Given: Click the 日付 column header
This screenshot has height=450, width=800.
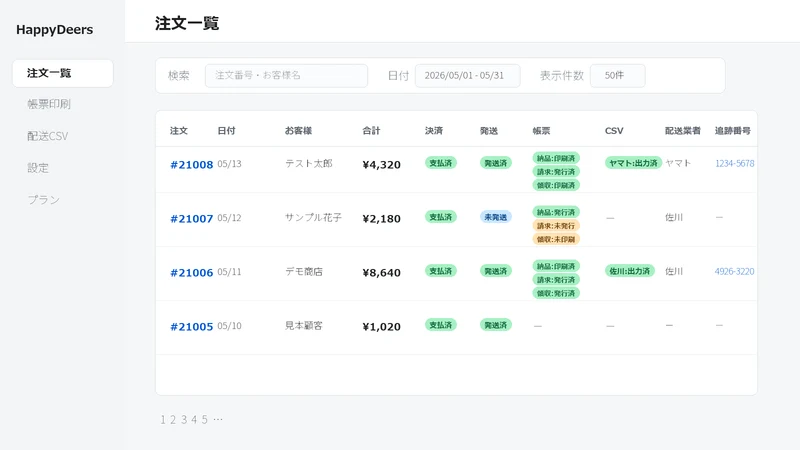Looking at the screenshot, I should coord(226,131).
